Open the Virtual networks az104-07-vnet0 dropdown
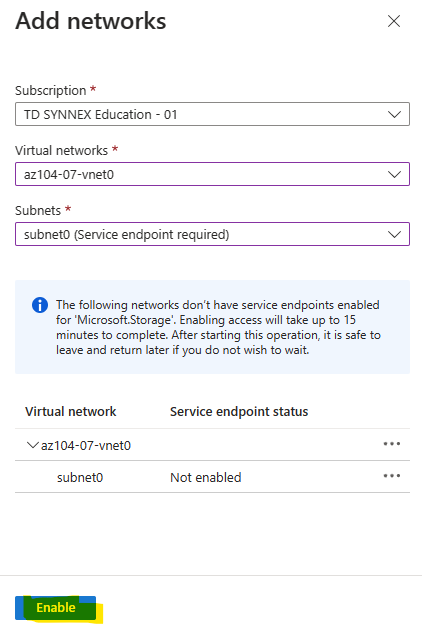The width and height of the screenshot is (422, 628). coord(212,174)
